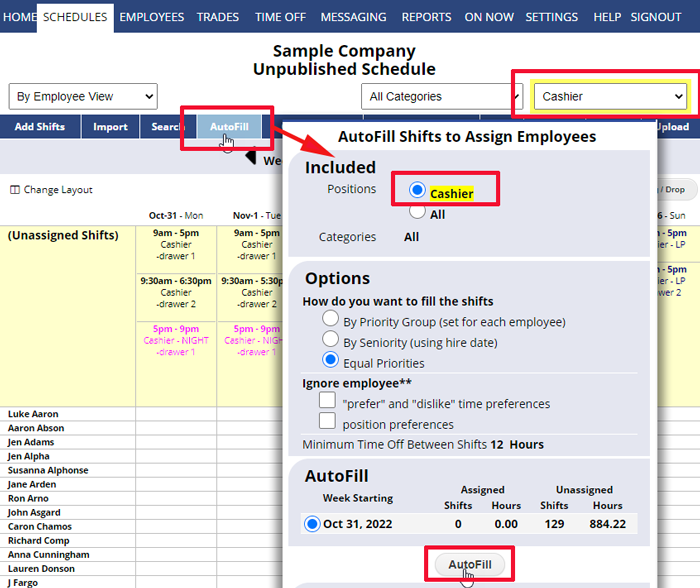This screenshot has width=700, height=588.
Task: Open employee Luke Aaron's row
Action: pos(33,414)
